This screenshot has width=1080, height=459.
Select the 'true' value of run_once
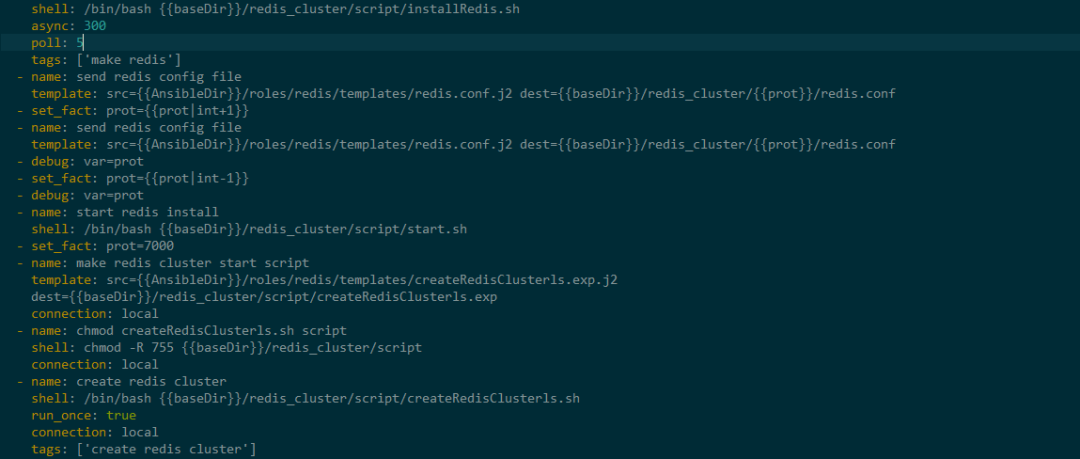click(121, 415)
